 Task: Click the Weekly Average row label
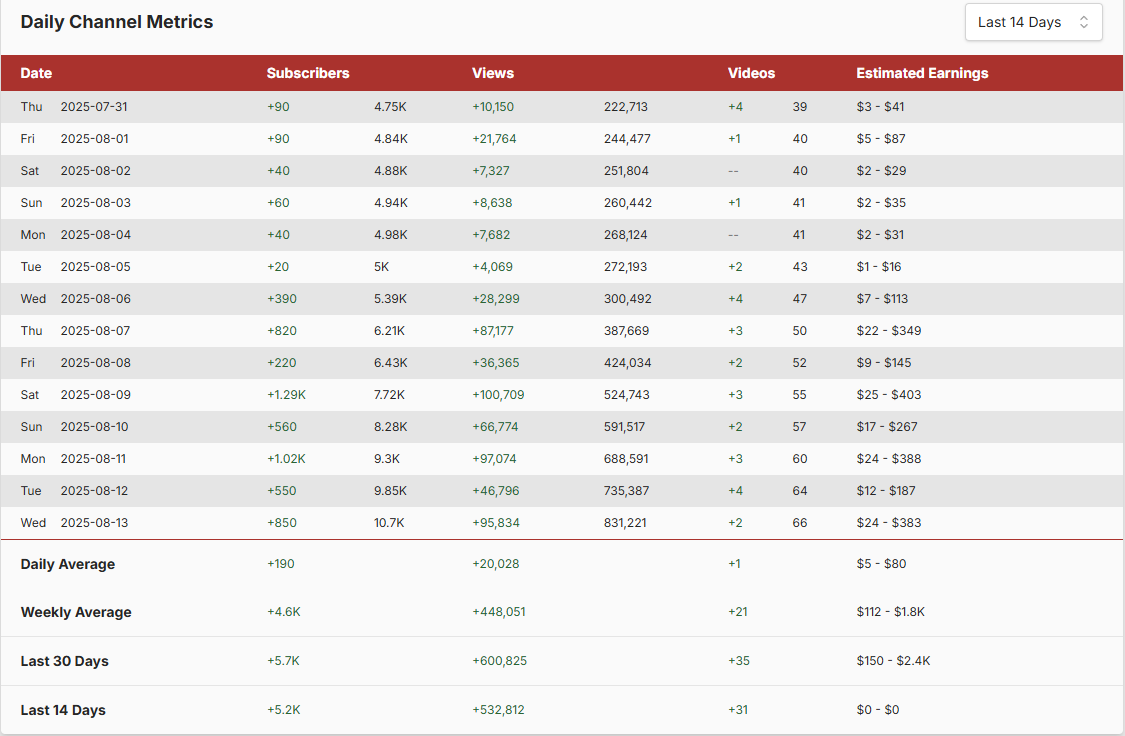(76, 612)
